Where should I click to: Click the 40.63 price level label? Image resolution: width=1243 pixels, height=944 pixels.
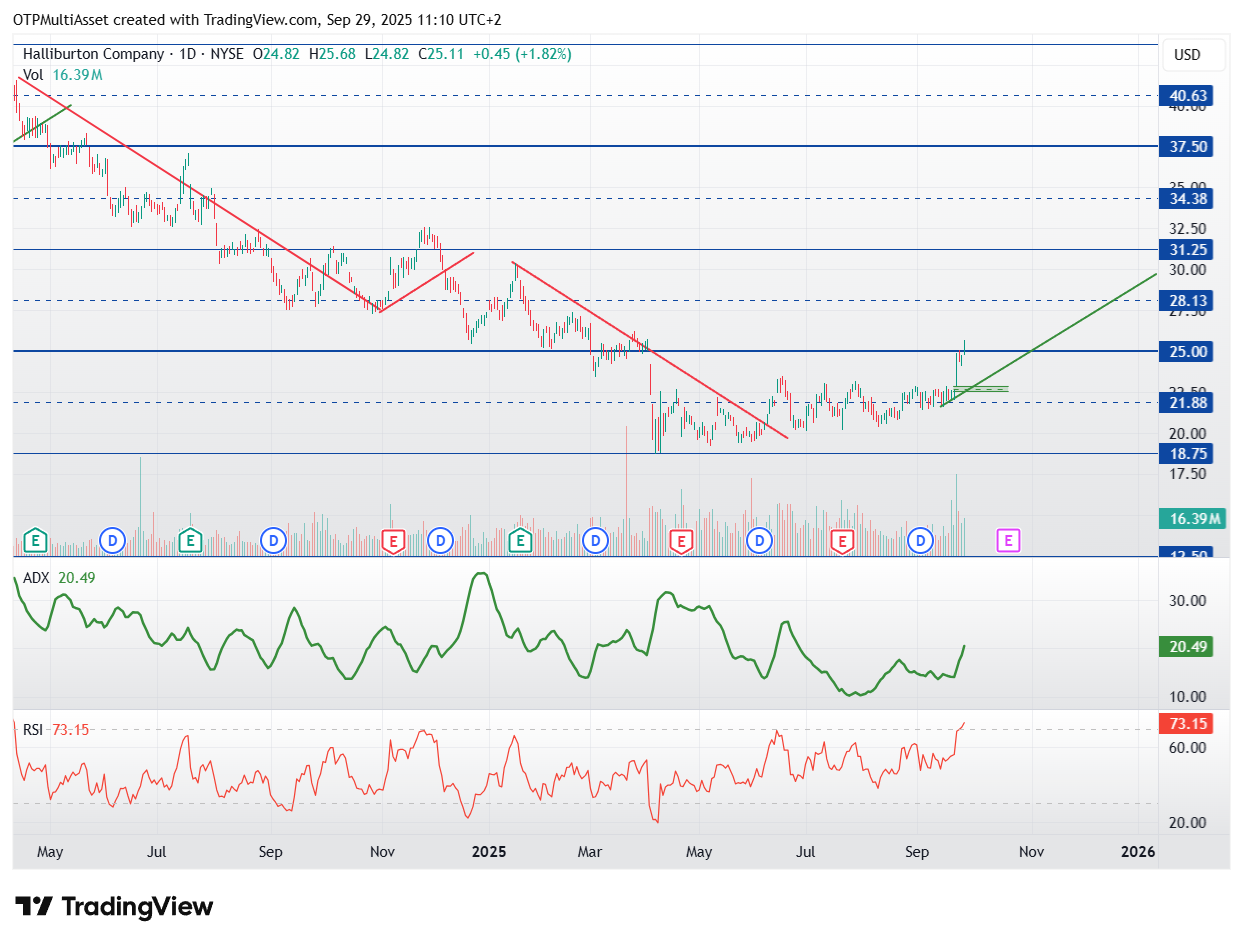click(1190, 96)
